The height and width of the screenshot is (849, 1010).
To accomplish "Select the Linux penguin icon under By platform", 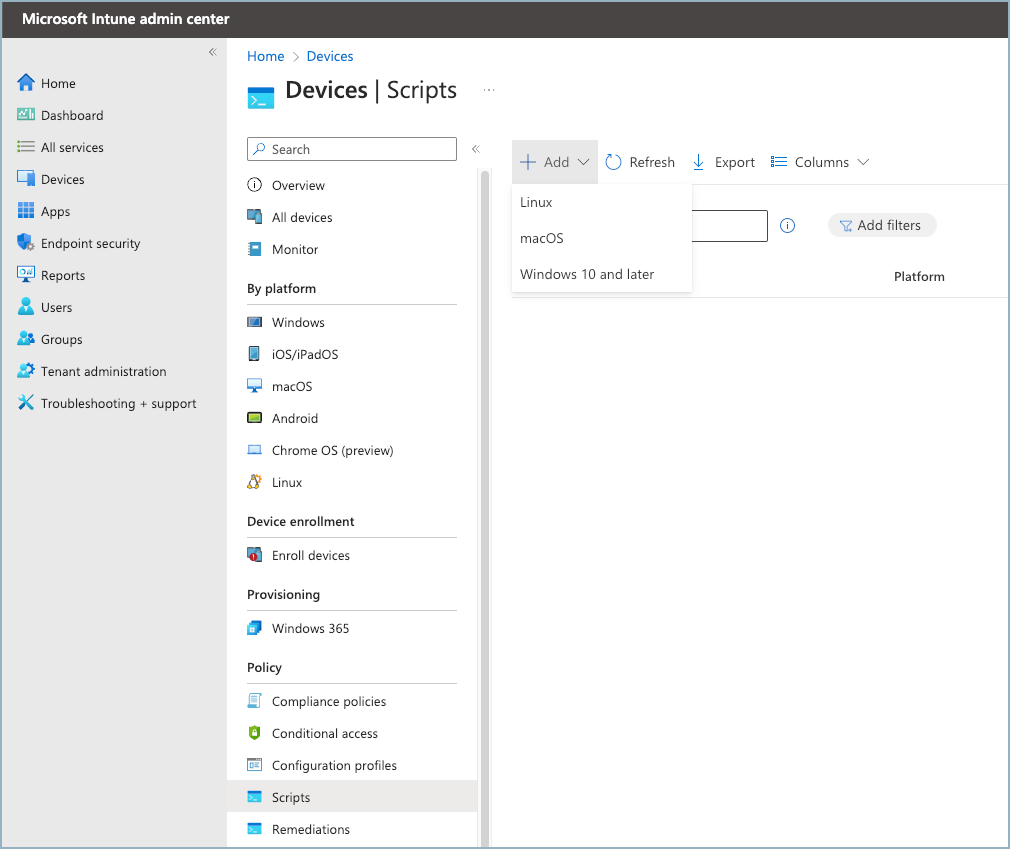I will [255, 482].
